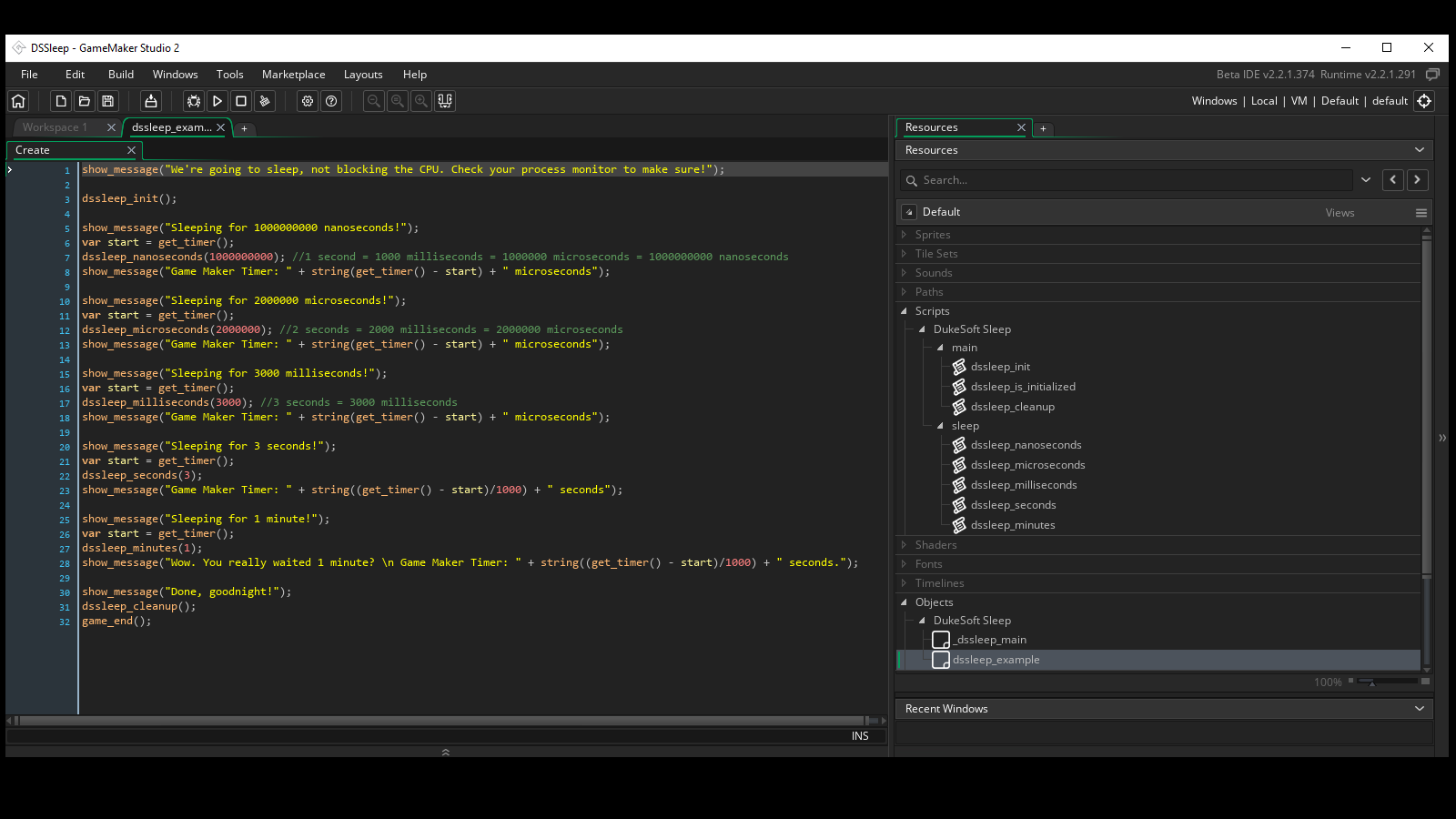This screenshot has width=1456, height=819.
Task: Go to next search result arrow
Action: (1417, 180)
